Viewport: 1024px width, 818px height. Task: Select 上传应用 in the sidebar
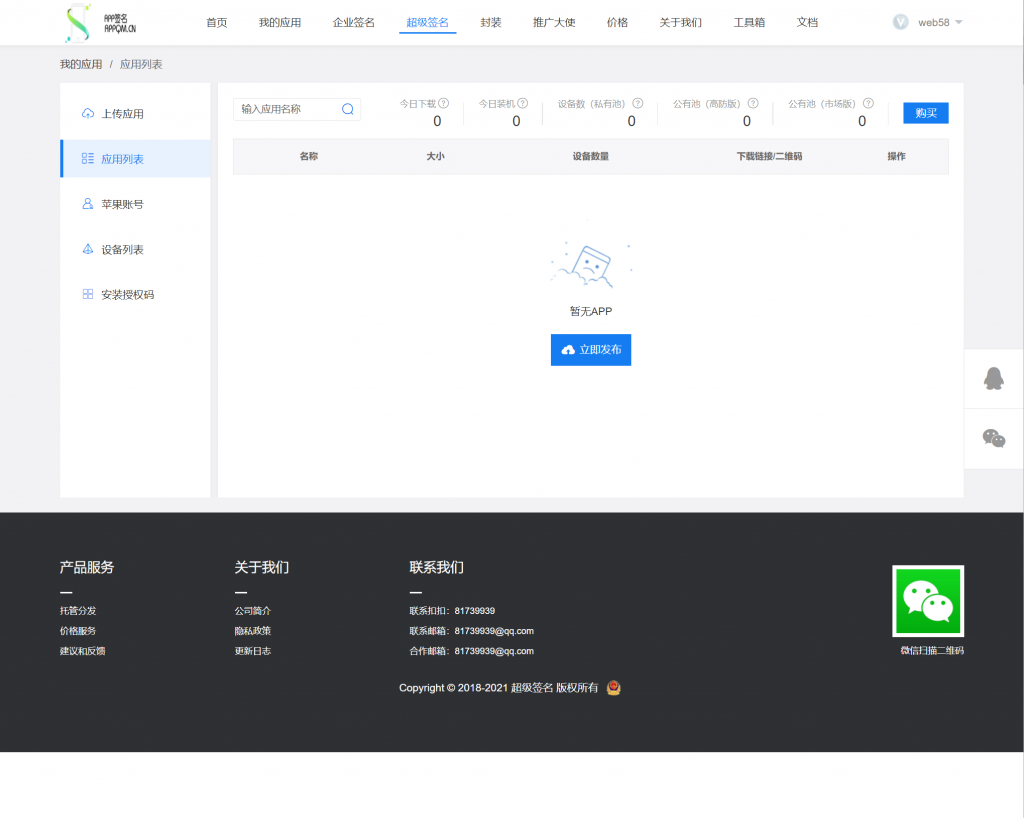tap(122, 114)
